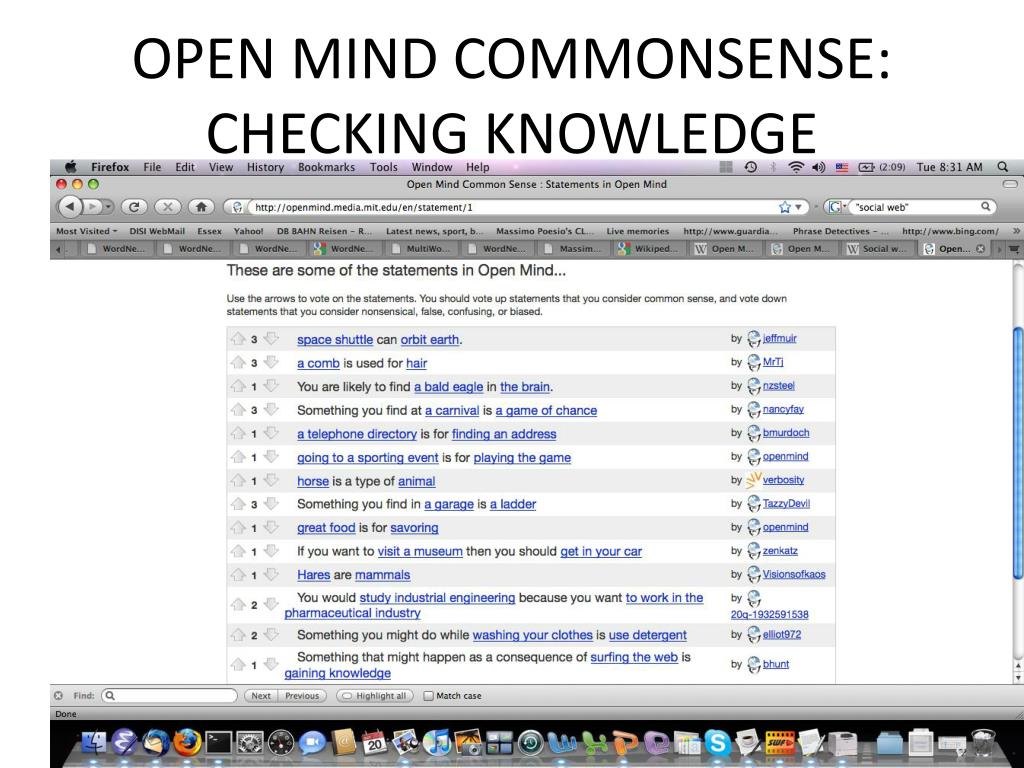Click the 'social web' search field

(916, 207)
